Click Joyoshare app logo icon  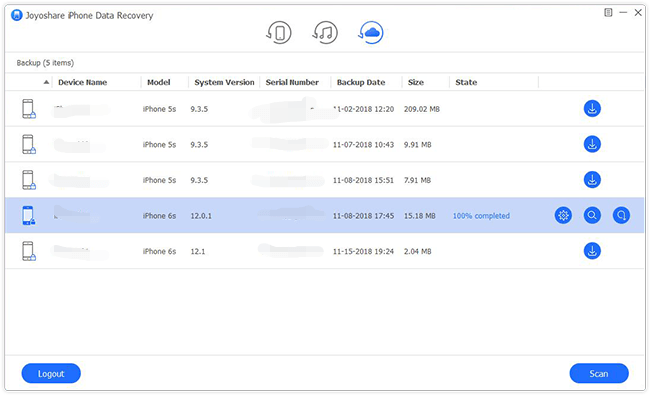pos(17,15)
